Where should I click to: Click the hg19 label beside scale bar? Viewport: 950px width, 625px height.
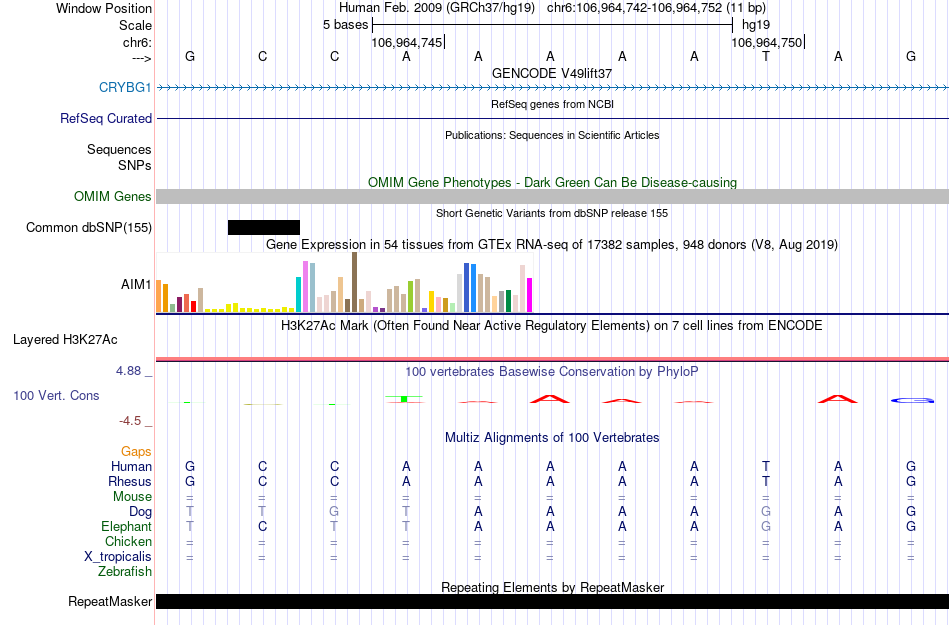(x=756, y=25)
